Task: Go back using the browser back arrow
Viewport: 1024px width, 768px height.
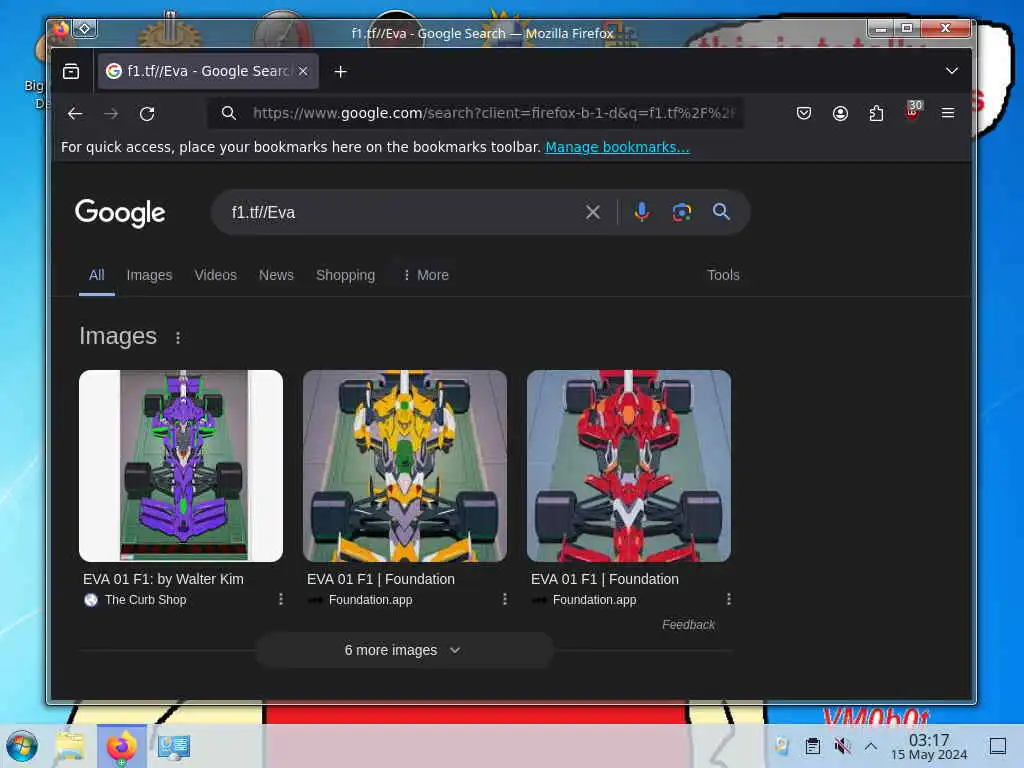Action: click(75, 114)
